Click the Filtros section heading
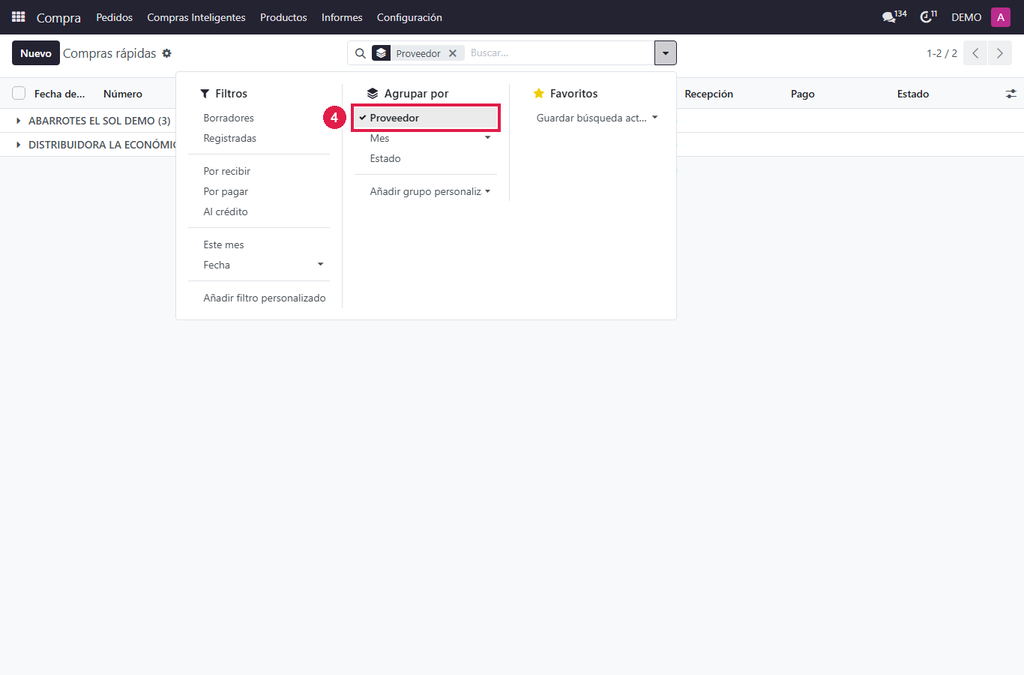The image size is (1024, 675). 224,93
